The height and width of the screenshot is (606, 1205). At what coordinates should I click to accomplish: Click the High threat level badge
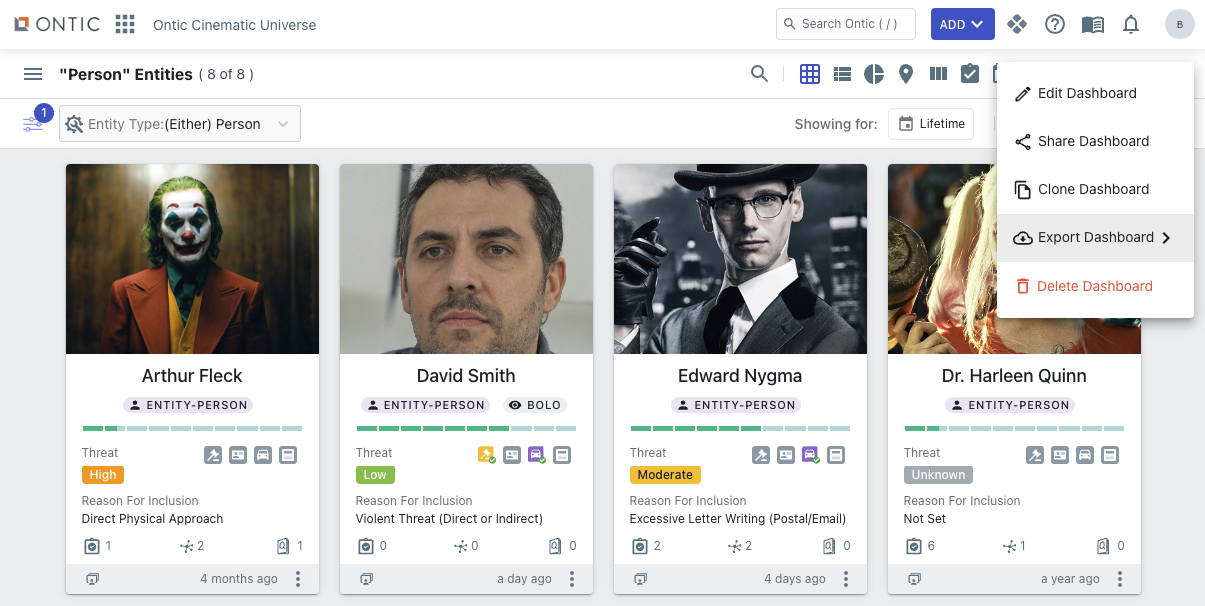point(103,475)
